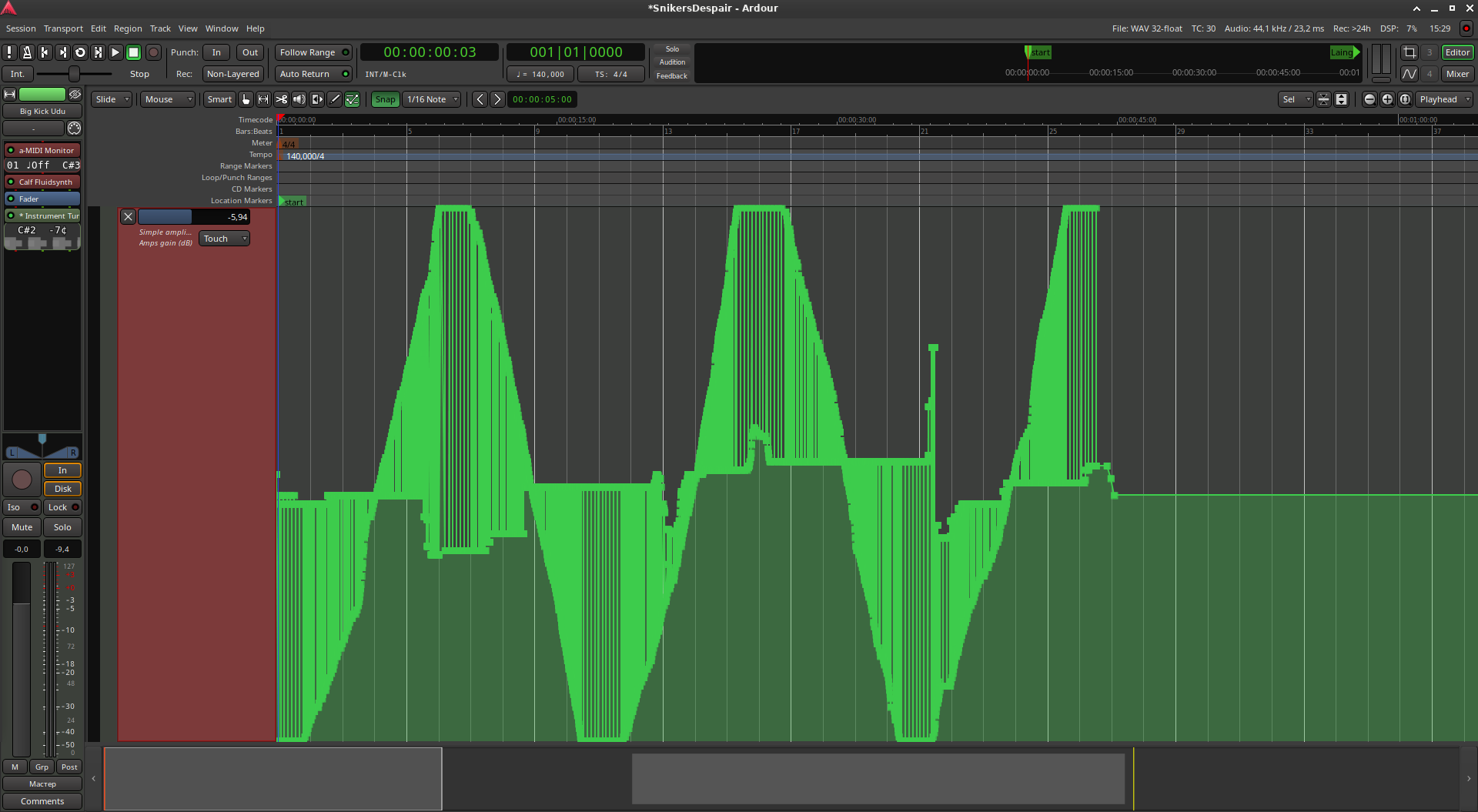
Task: Open the Transport menu
Action: click(63, 28)
